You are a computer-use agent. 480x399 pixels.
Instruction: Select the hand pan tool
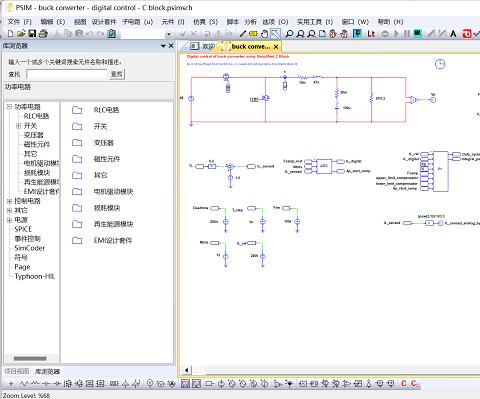pos(264,34)
